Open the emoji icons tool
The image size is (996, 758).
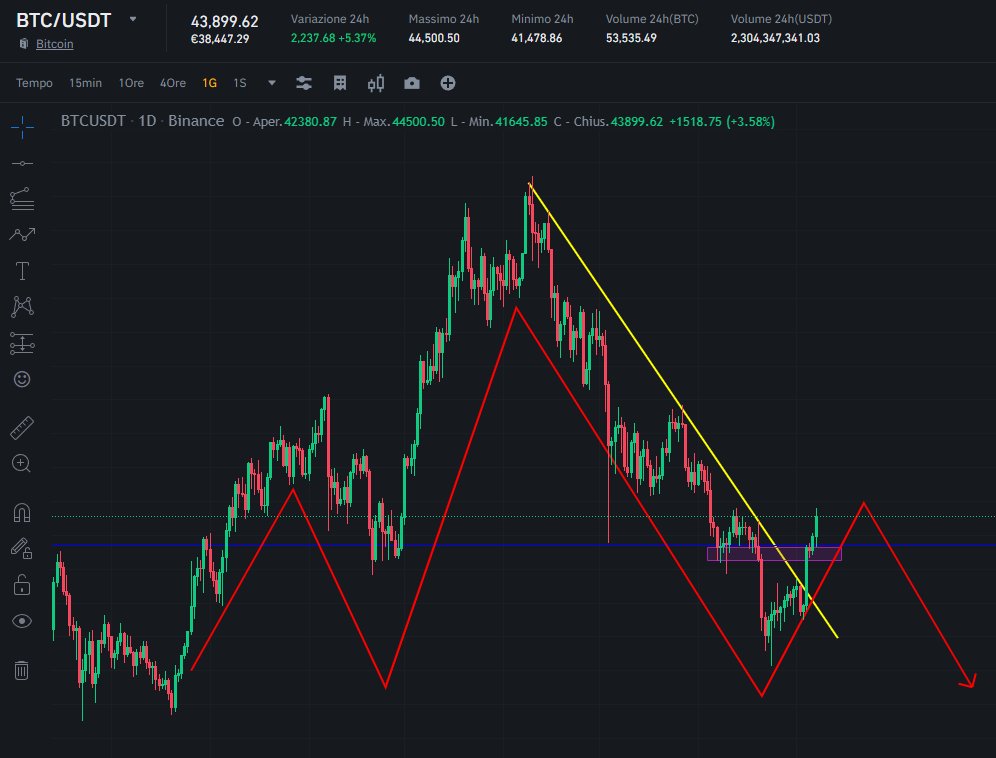click(x=22, y=379)
